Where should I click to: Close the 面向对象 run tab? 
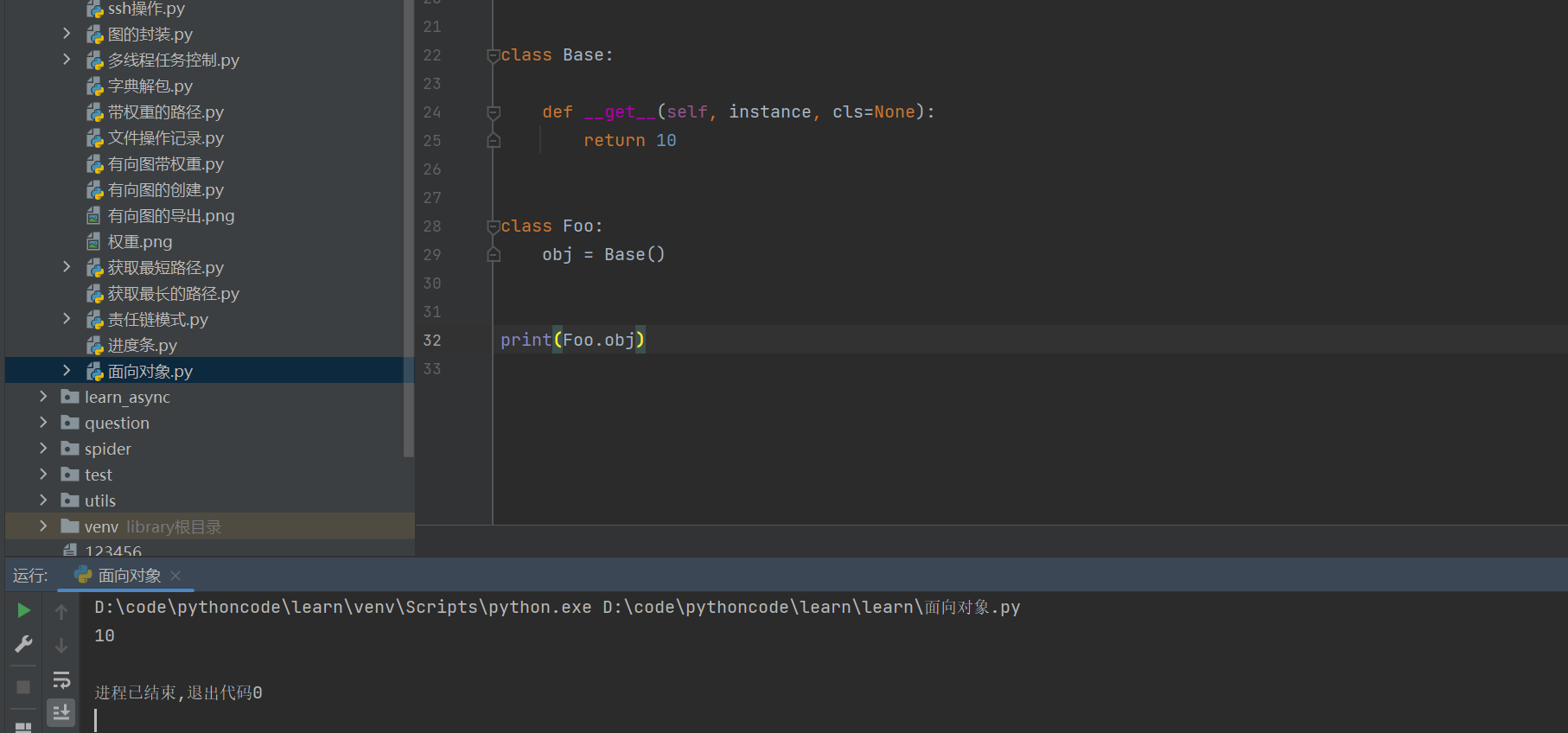coord(175,576)
